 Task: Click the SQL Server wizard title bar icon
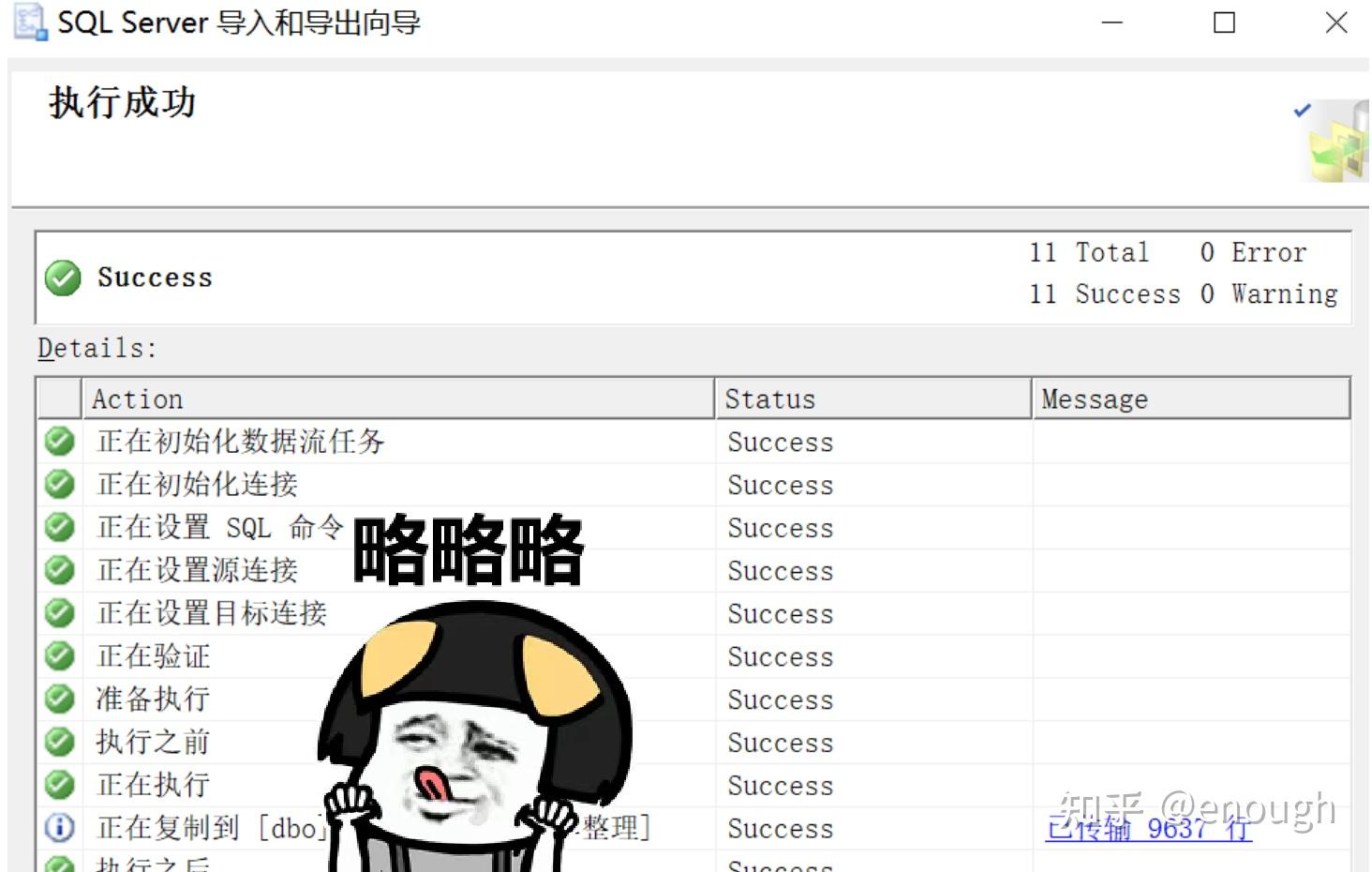pyautogui.click(x=30, y=23)
